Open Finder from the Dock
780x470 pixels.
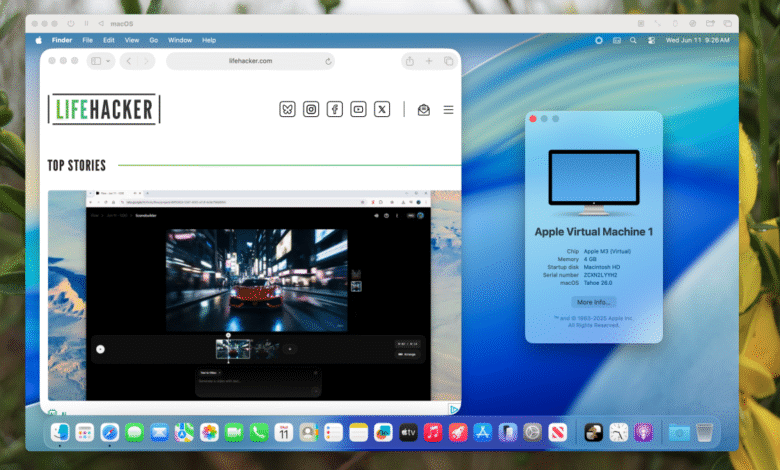click(x=60, y=432)
